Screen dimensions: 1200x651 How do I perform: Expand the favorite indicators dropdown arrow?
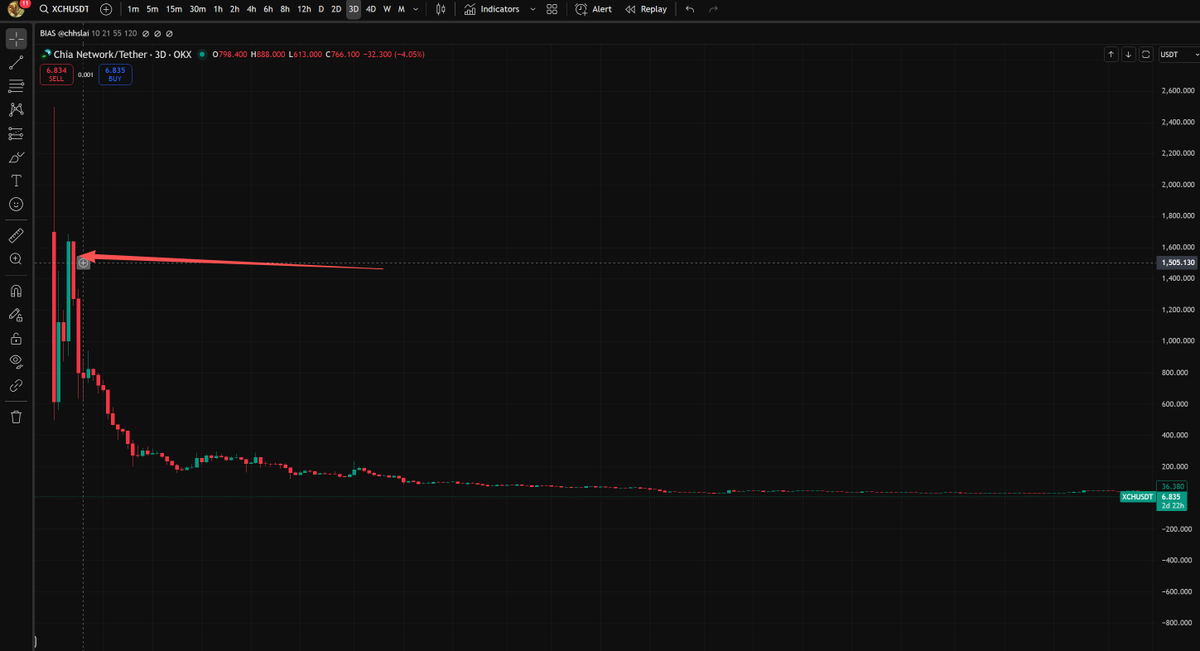[532, 9]
